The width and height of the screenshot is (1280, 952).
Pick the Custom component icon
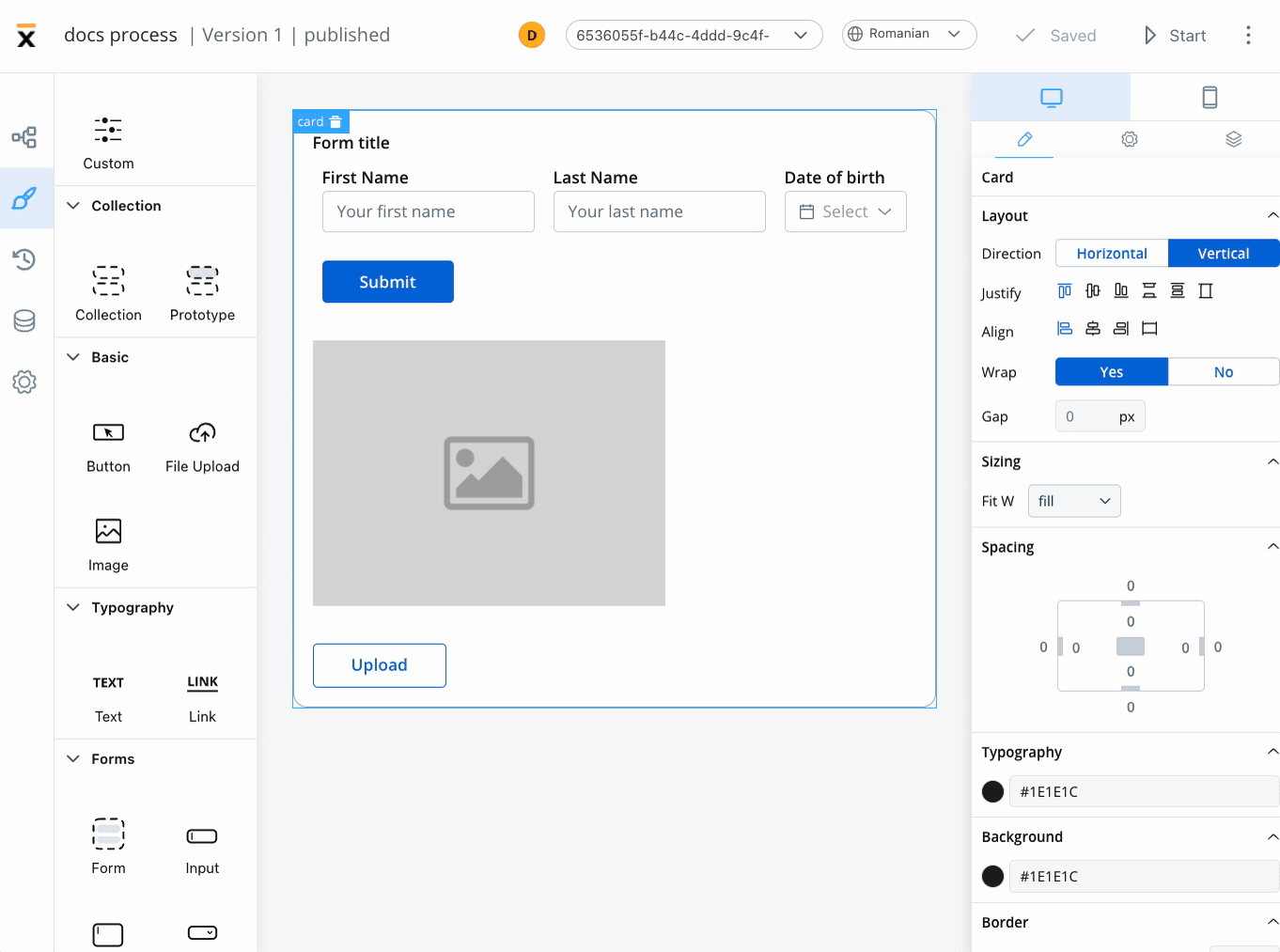(108, 130)
